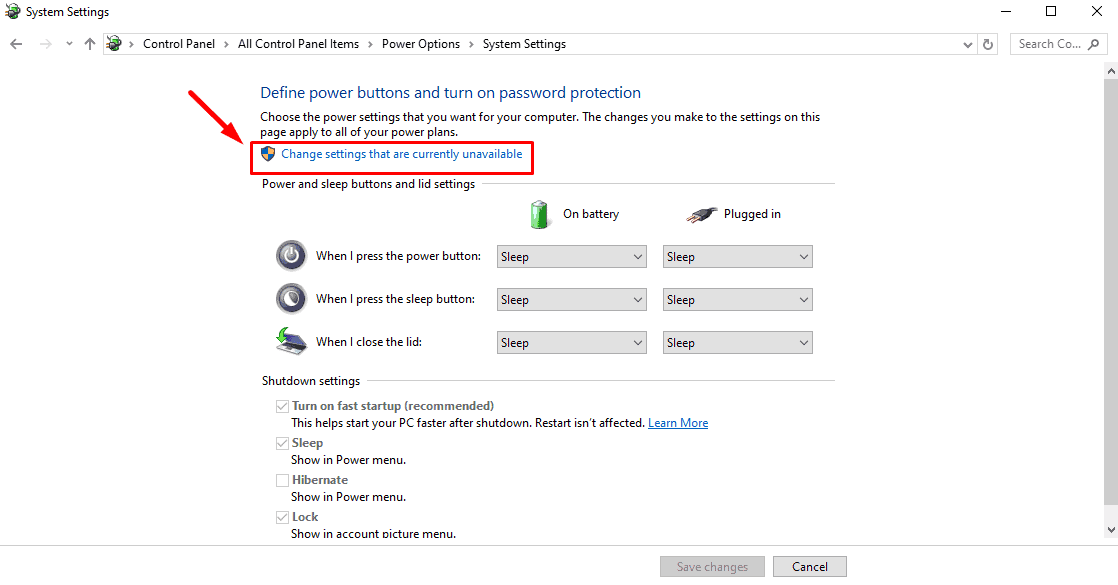Click Change settings that are currently unavailable
The height and width of the screenshot is (585, 1118).
pos(401,154)
